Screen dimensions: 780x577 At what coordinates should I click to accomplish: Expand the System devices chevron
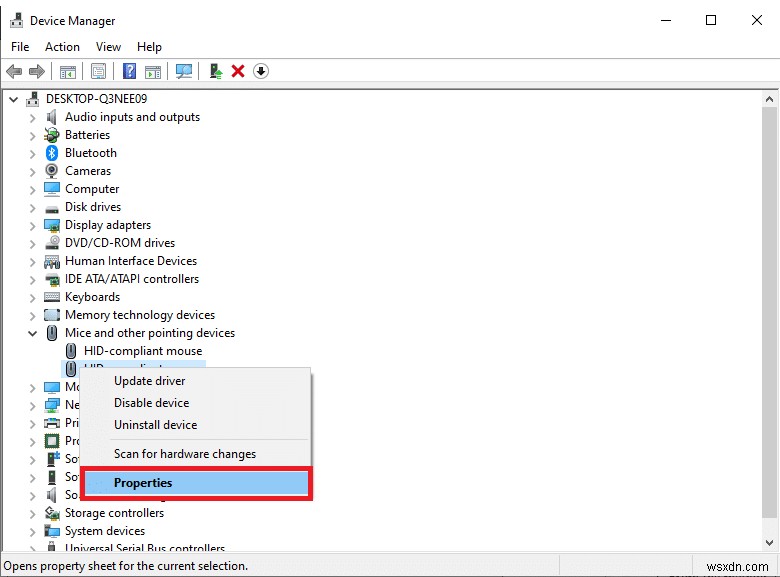(x=32, y=532)
